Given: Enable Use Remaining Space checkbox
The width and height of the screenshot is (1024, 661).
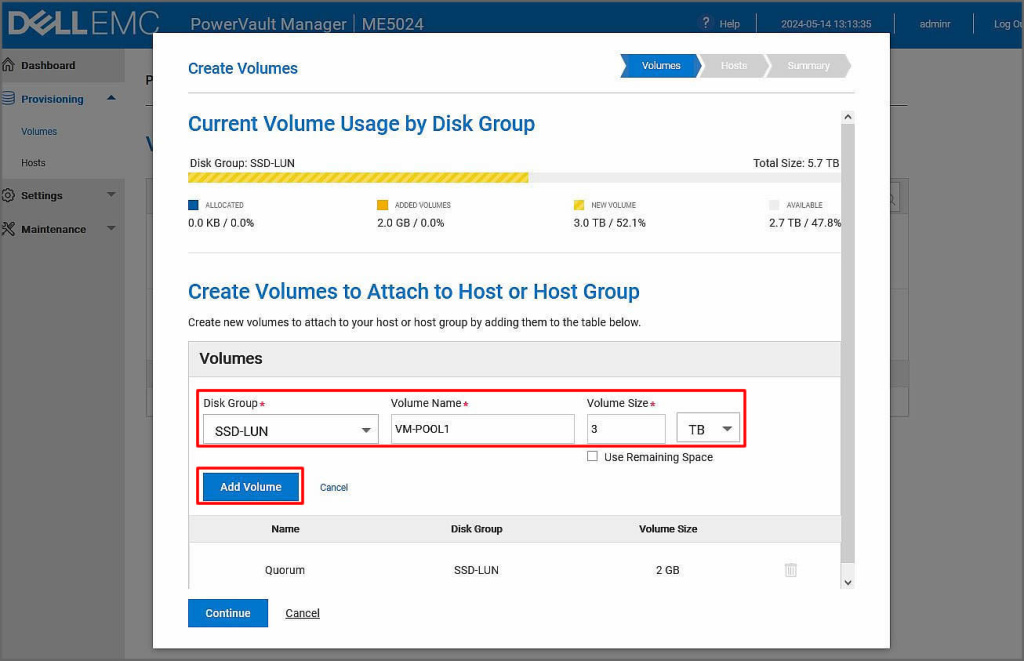Looking at the screenshot, I should [593, 457].
